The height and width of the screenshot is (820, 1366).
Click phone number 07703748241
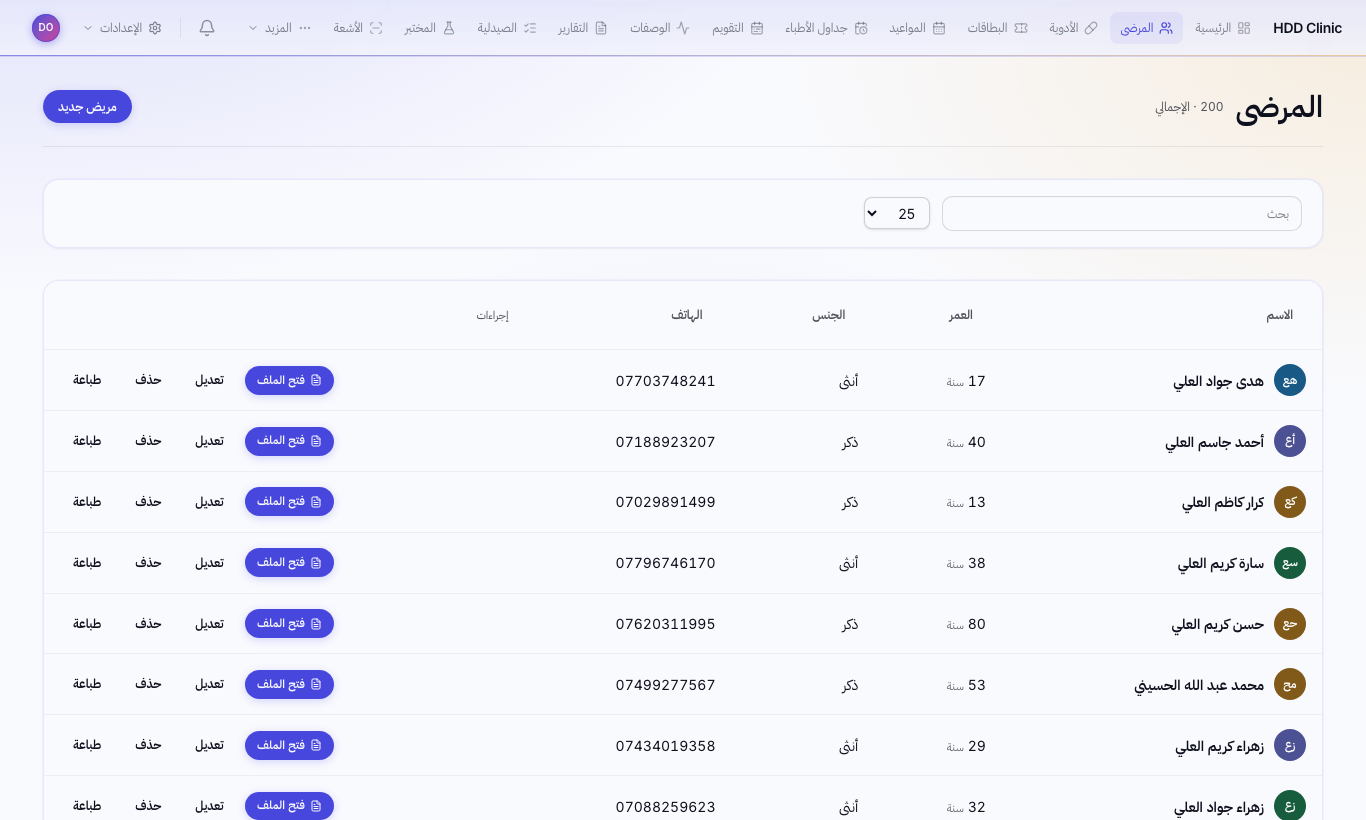click(x=666, y=381)
